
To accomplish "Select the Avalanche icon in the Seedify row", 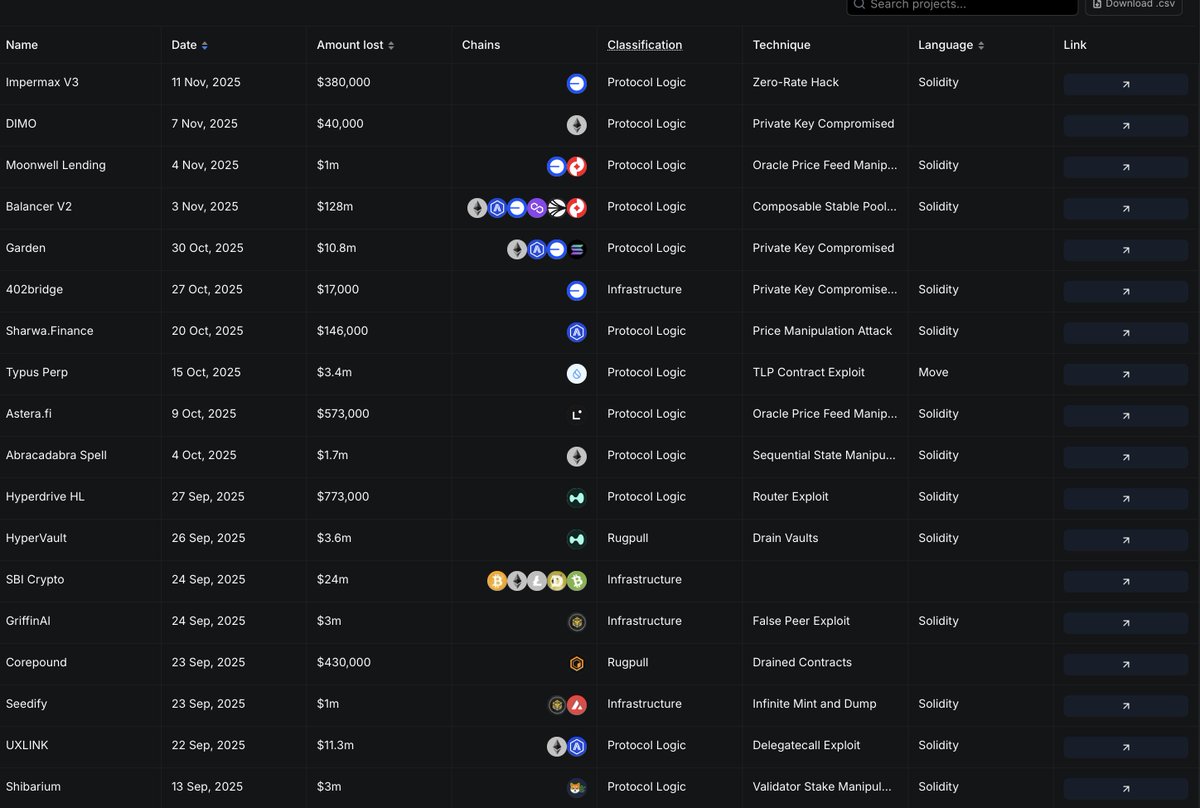I will click(577, 704).
